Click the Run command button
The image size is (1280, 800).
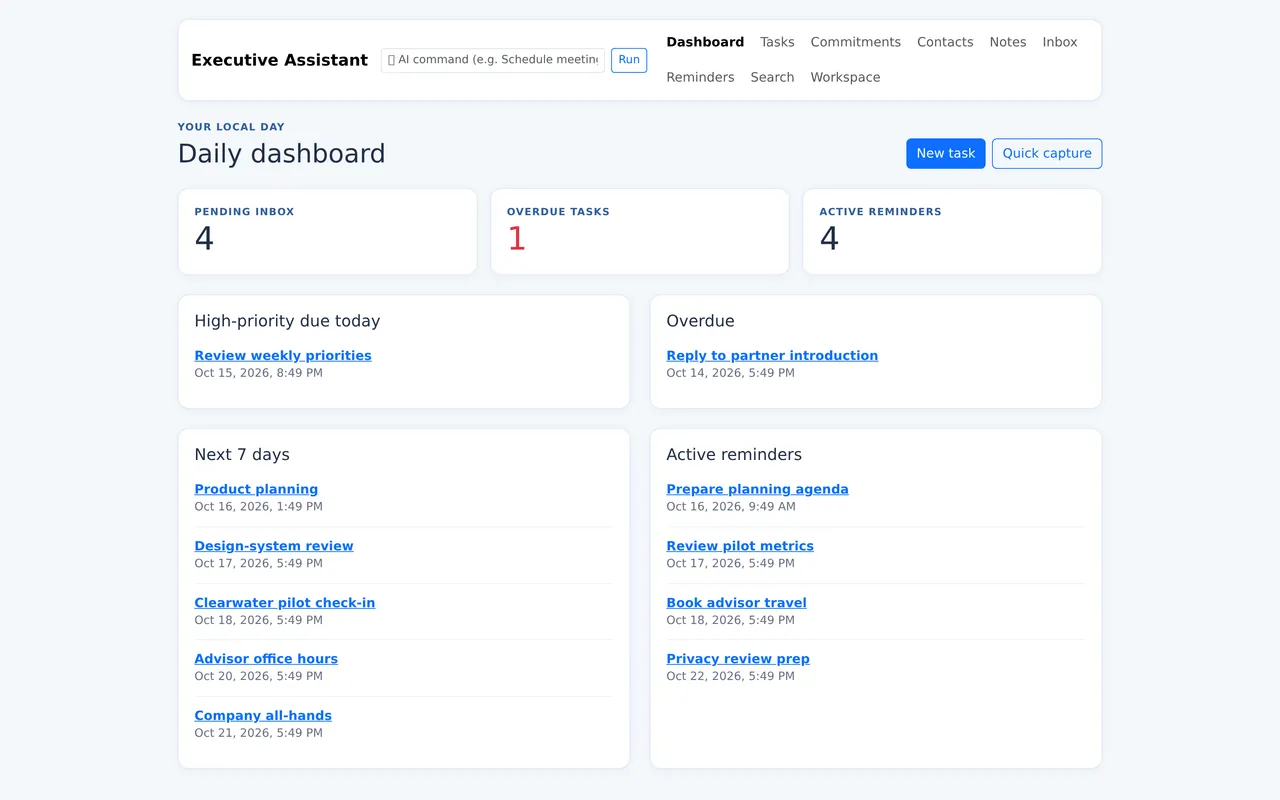coord(629,60)
